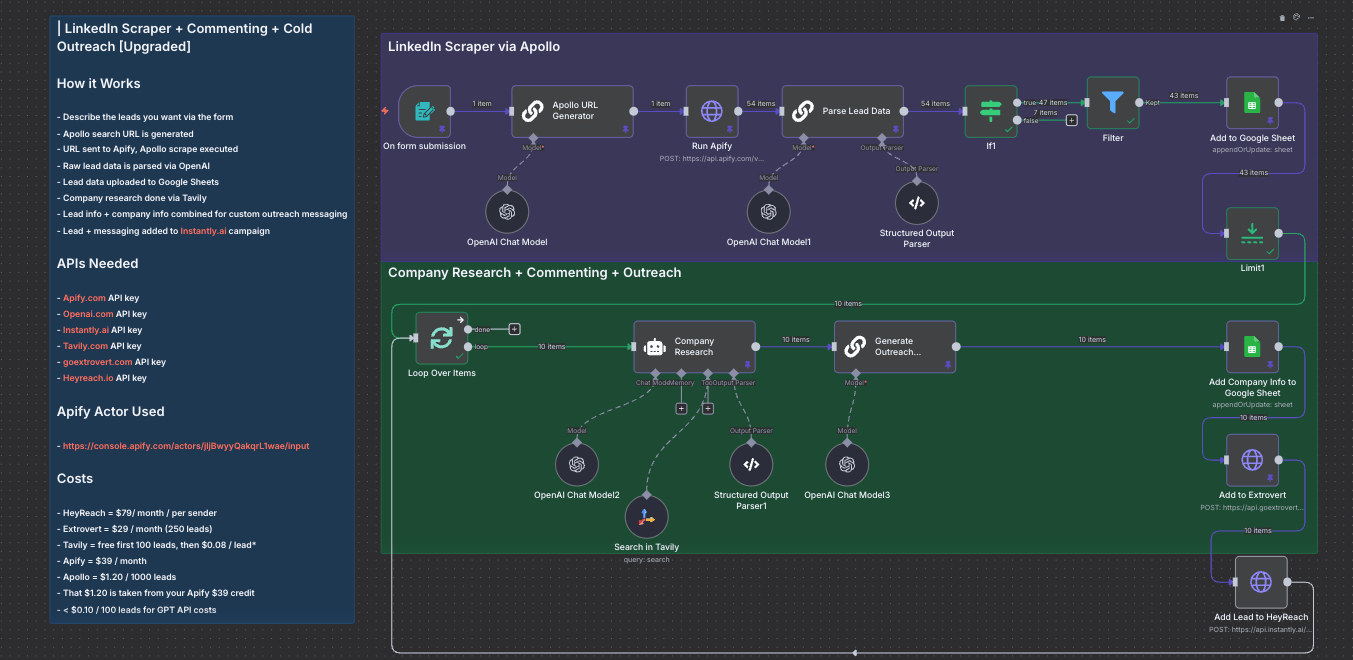Image resolution: width=1353 pixels, height=660 pixels.
Task: Delete sticky note via trash icon
Action: point(1282,17)
